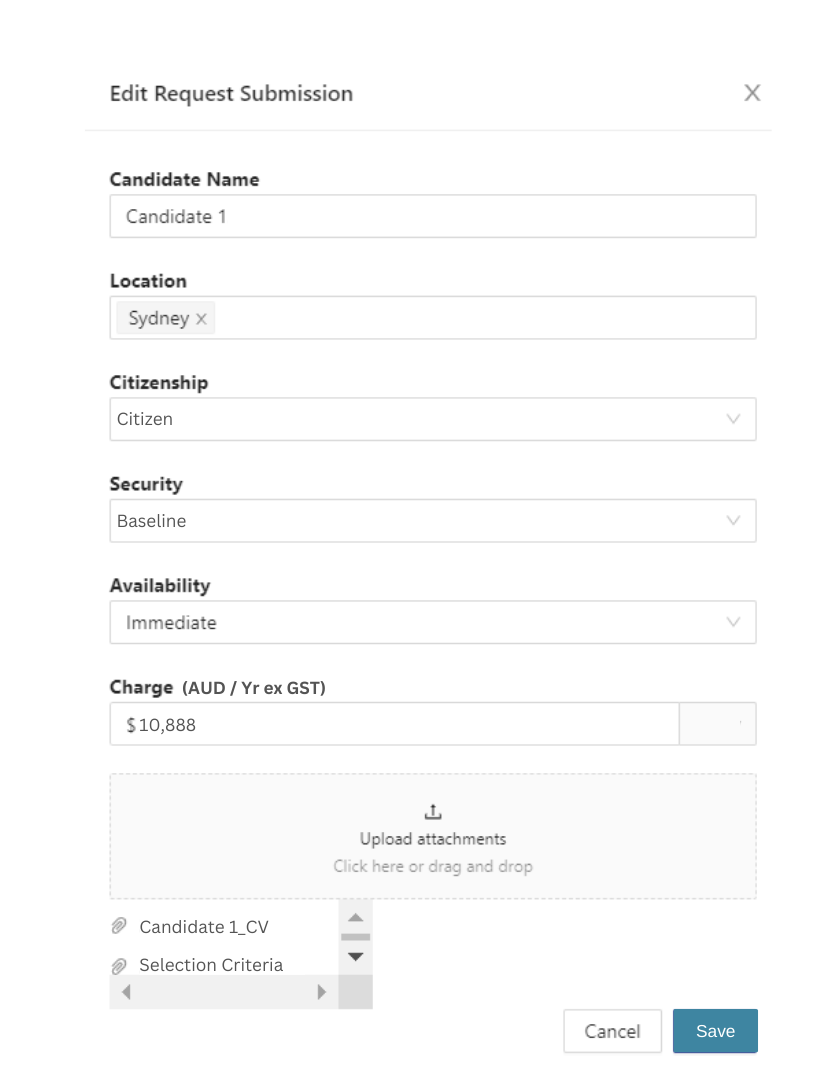Screen dimensions: 818x1080
Task: Click the charge currency stepper control
Action: pos(717,723)
